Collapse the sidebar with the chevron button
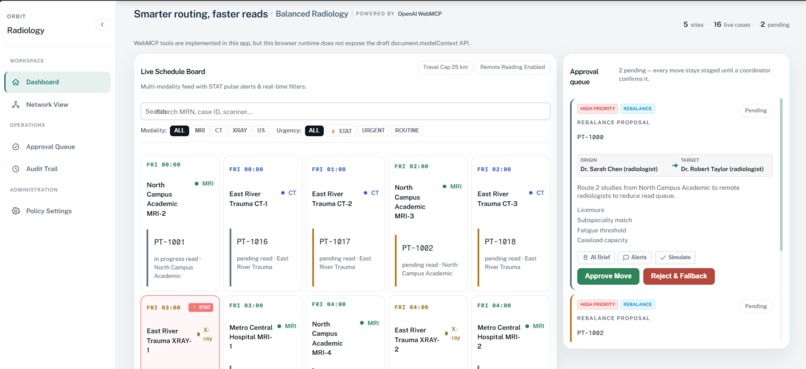The image size is (806, 369). point(102,24)
